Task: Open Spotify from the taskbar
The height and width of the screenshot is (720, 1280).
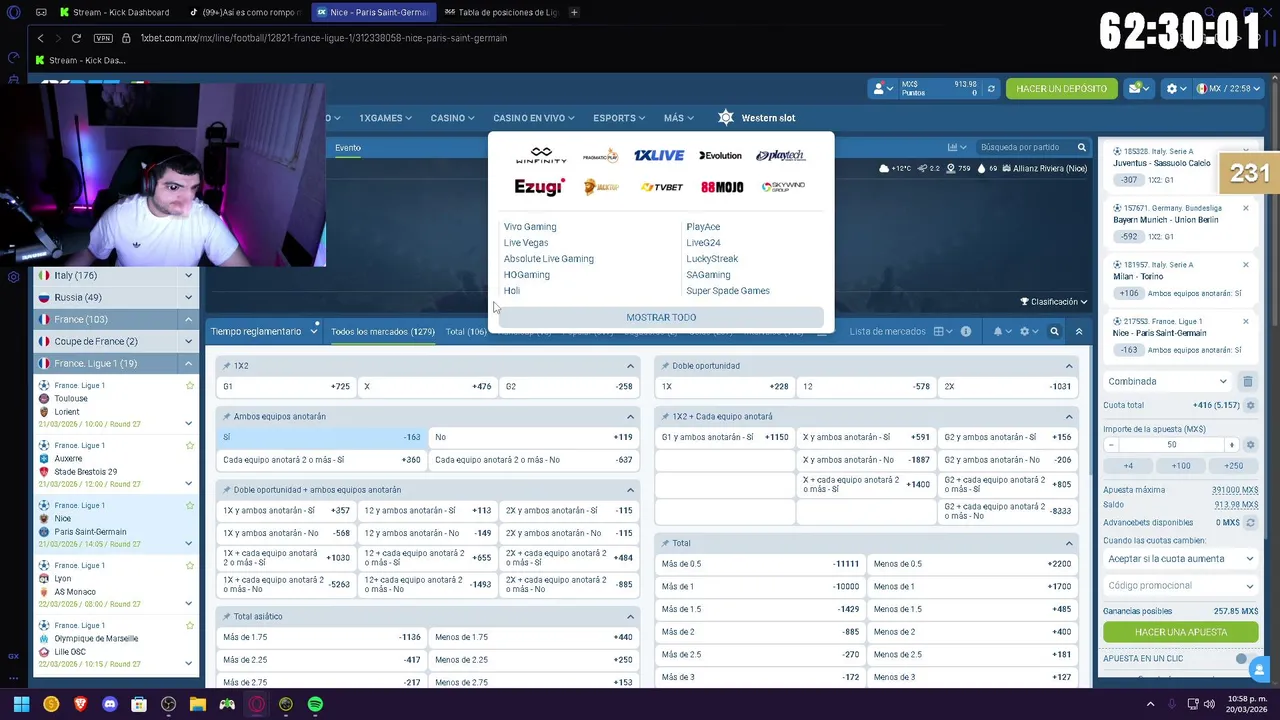Action: click(315, 704)
